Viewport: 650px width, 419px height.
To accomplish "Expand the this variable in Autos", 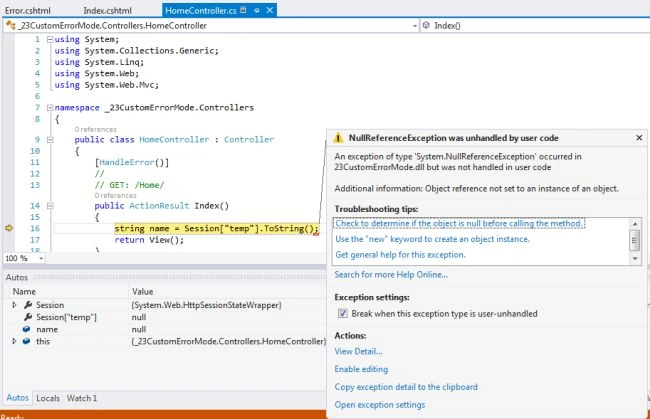I will 15,341.
